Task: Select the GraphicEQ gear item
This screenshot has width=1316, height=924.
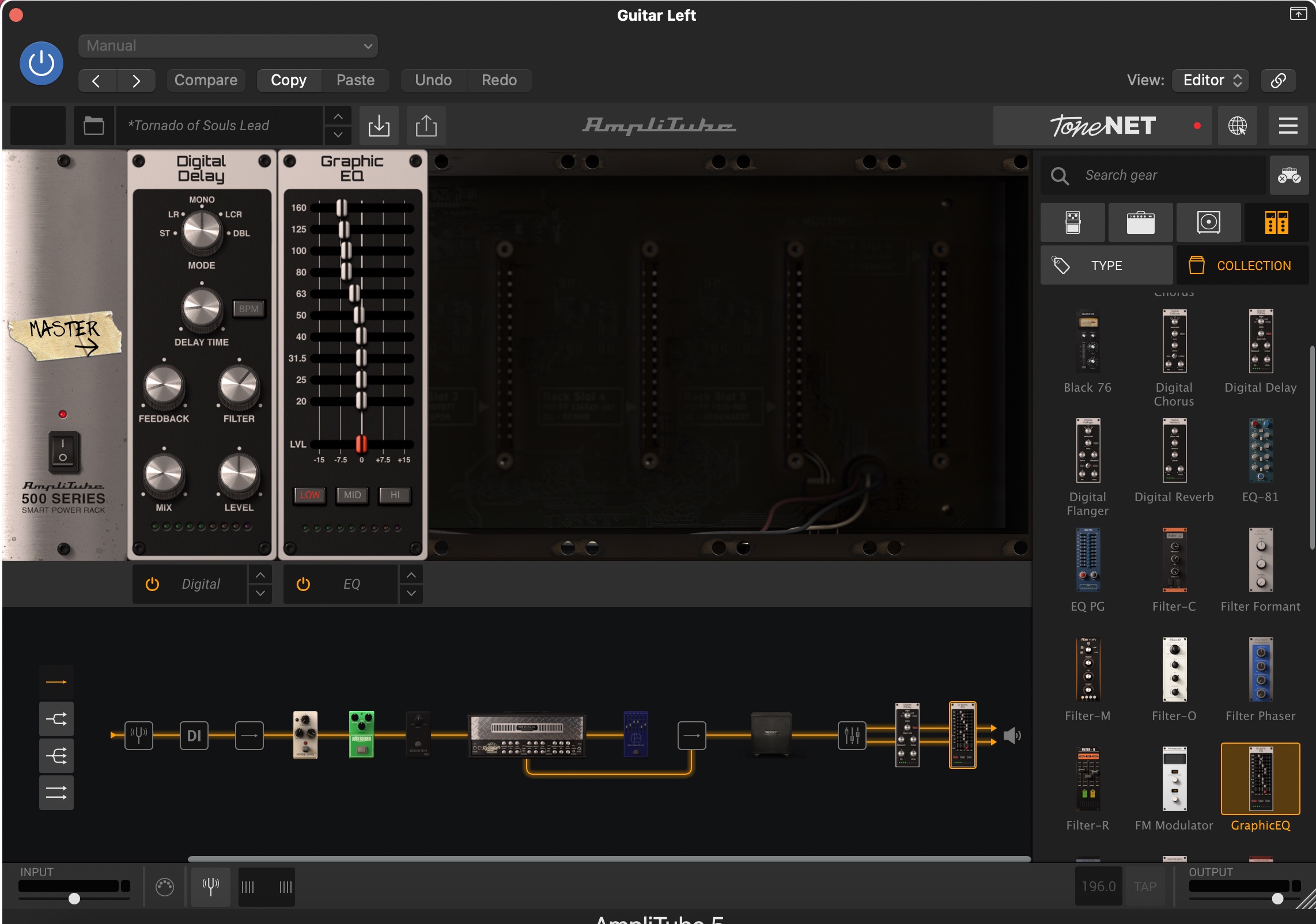Action: pos(1261,788)
